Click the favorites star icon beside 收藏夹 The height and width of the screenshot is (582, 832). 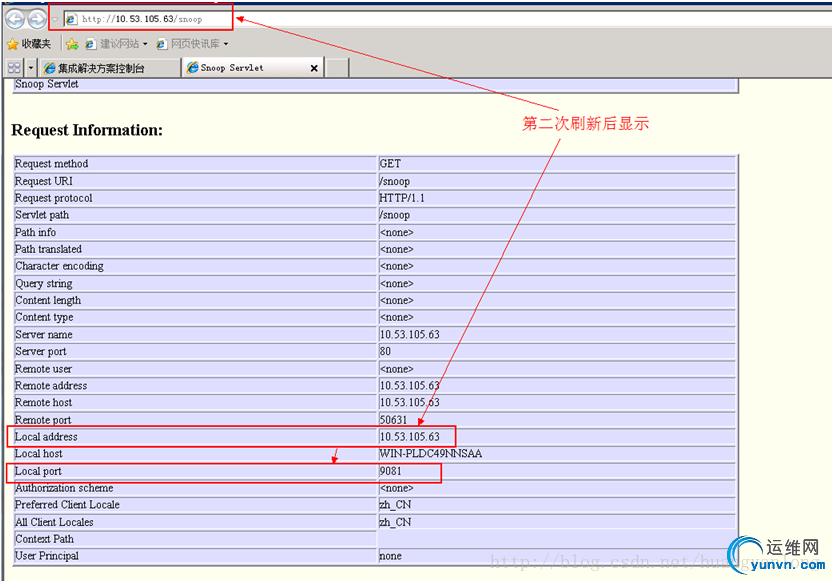[13, 44]
